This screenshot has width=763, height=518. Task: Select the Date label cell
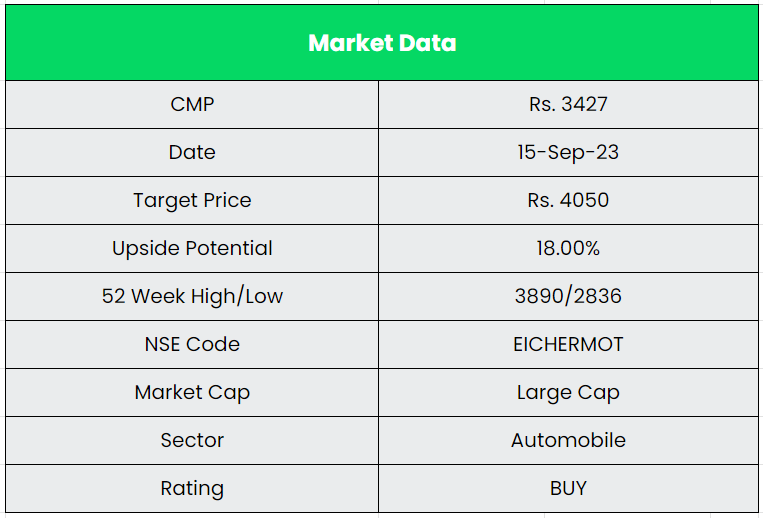pyautogui.click(x=192, y=152)
